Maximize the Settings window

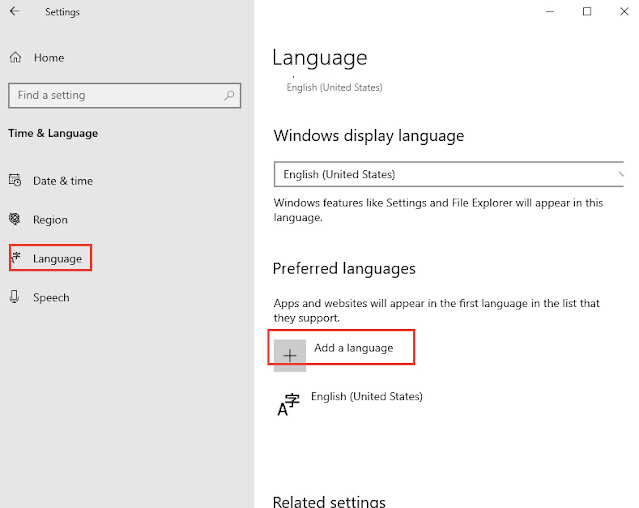pos(587,11)
